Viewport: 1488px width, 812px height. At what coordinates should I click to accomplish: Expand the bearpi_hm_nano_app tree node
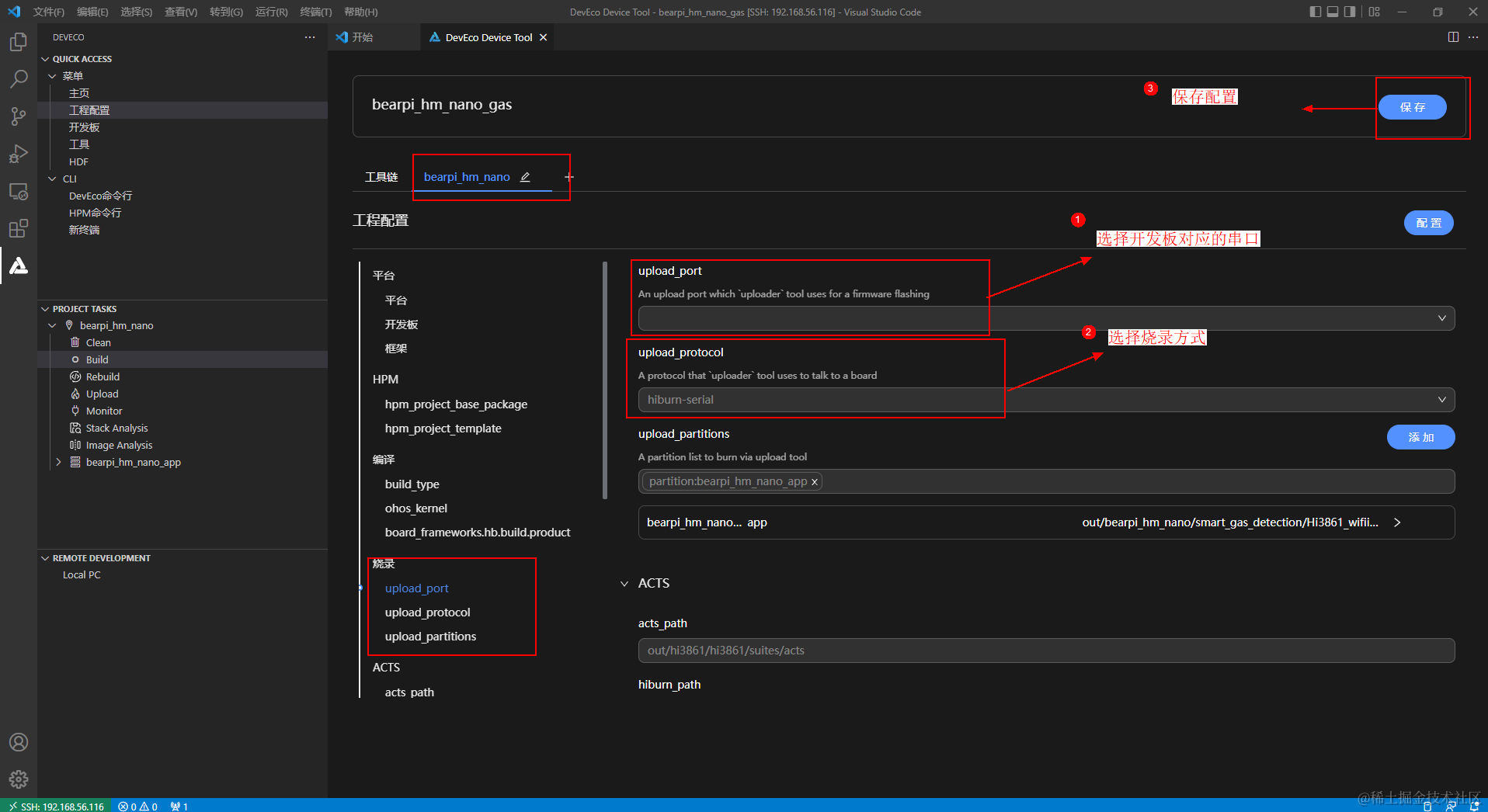click(x=58, y=462)
